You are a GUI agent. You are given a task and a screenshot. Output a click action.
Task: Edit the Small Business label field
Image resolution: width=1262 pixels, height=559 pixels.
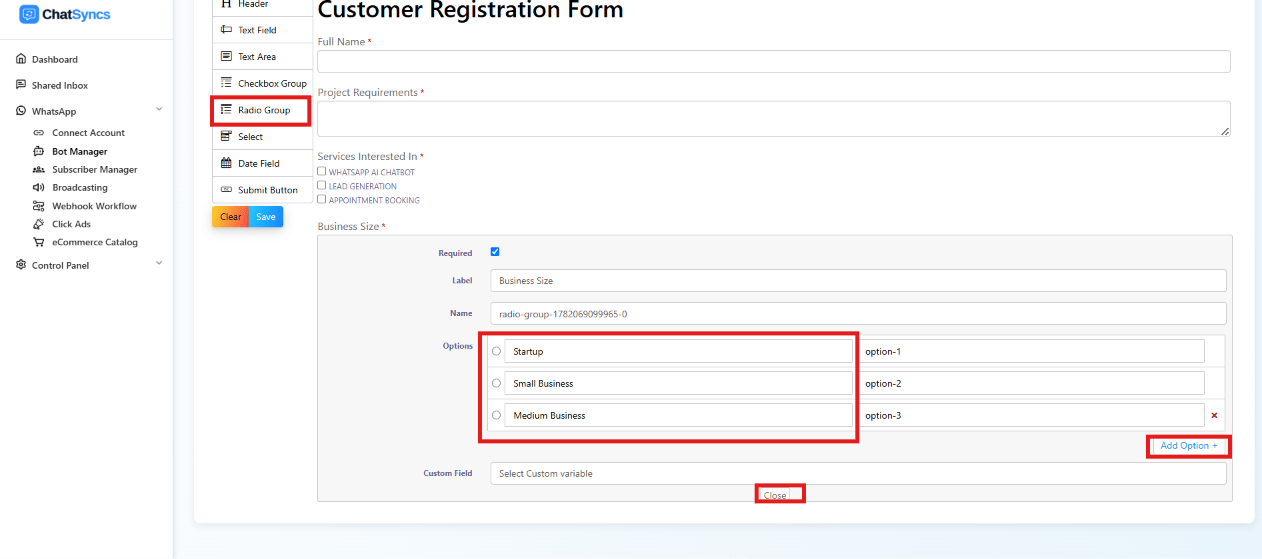point(678,383)
